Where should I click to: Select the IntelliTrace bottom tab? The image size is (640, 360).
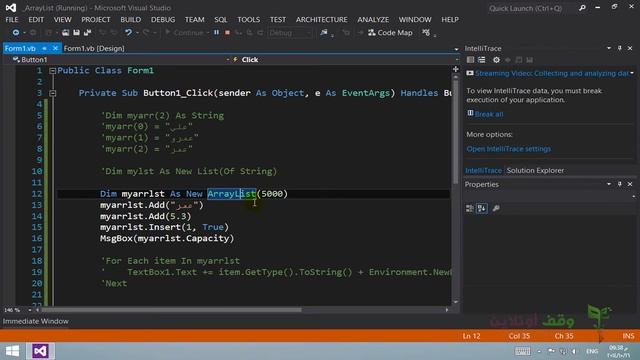[483, 171]
